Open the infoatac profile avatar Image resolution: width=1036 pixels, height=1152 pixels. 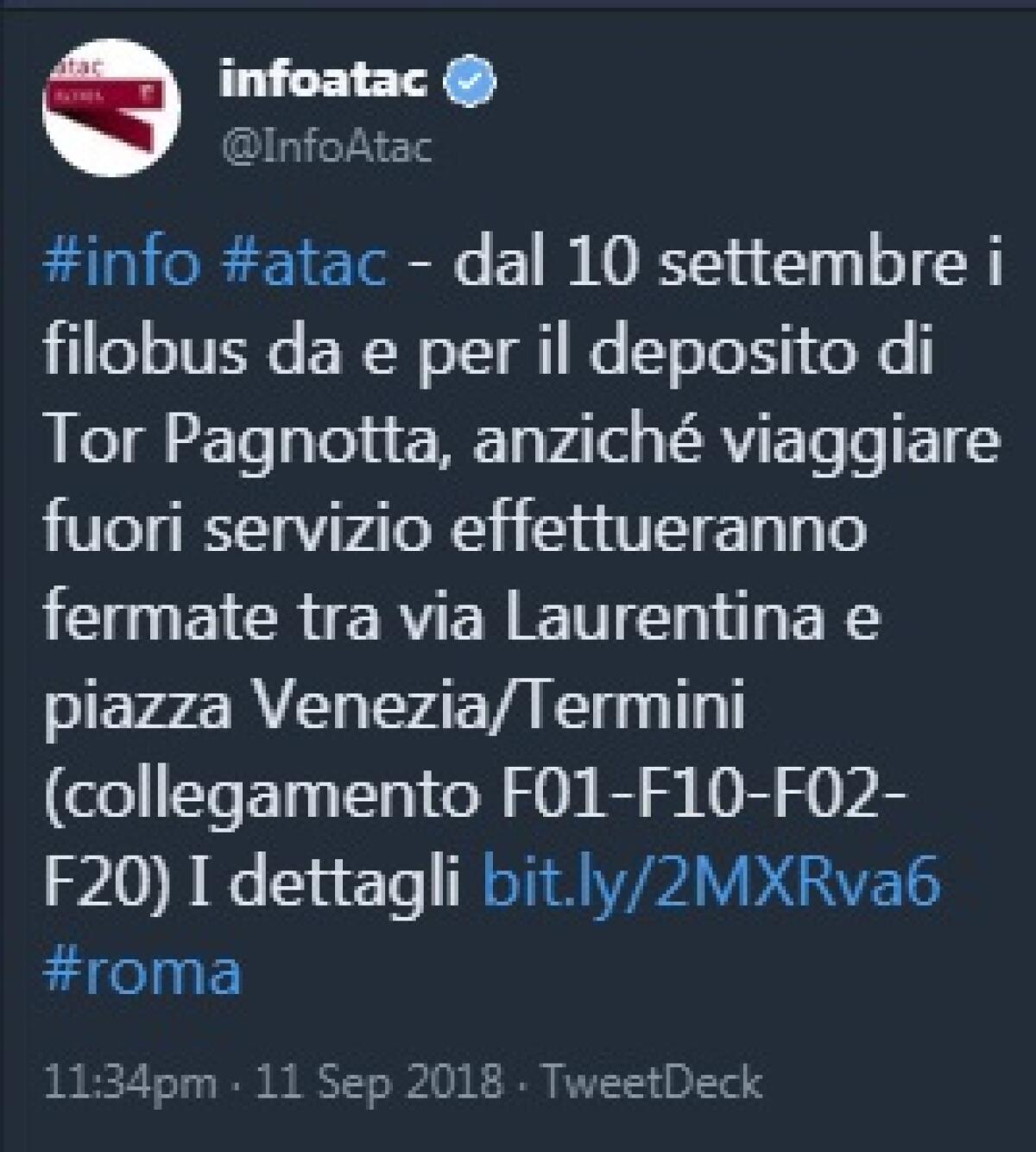tap(111, 106)
